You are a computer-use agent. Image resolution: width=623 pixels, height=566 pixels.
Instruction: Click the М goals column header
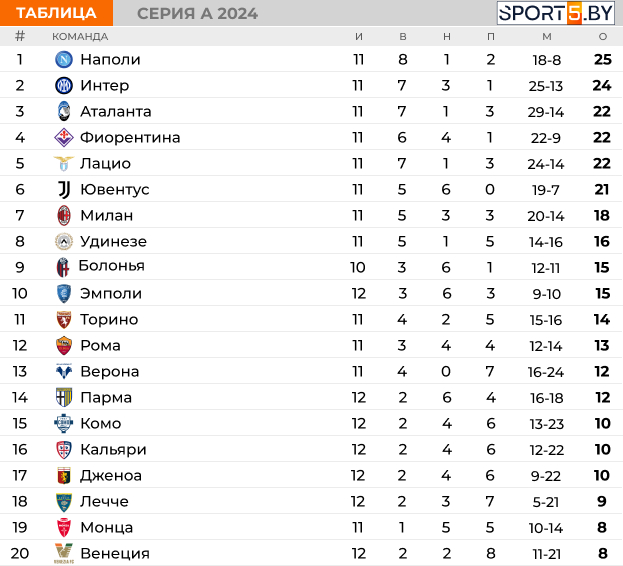[x=547, y=37]
